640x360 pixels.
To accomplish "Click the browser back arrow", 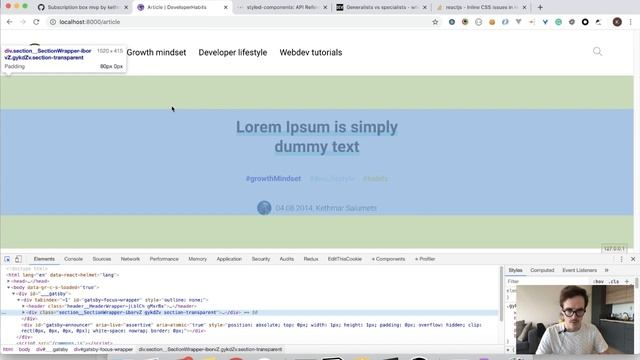I will click(9, 22).
